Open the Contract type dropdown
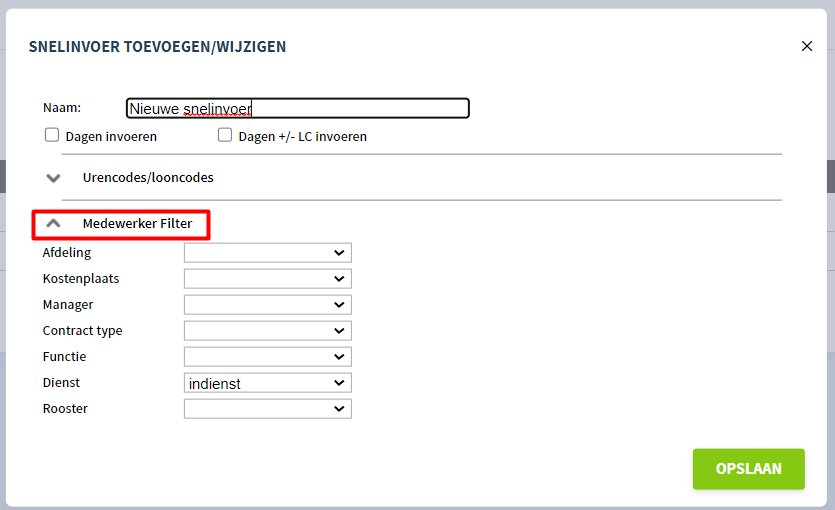The width and height of the screenshot is (835, 510). (x=268, y=331)
